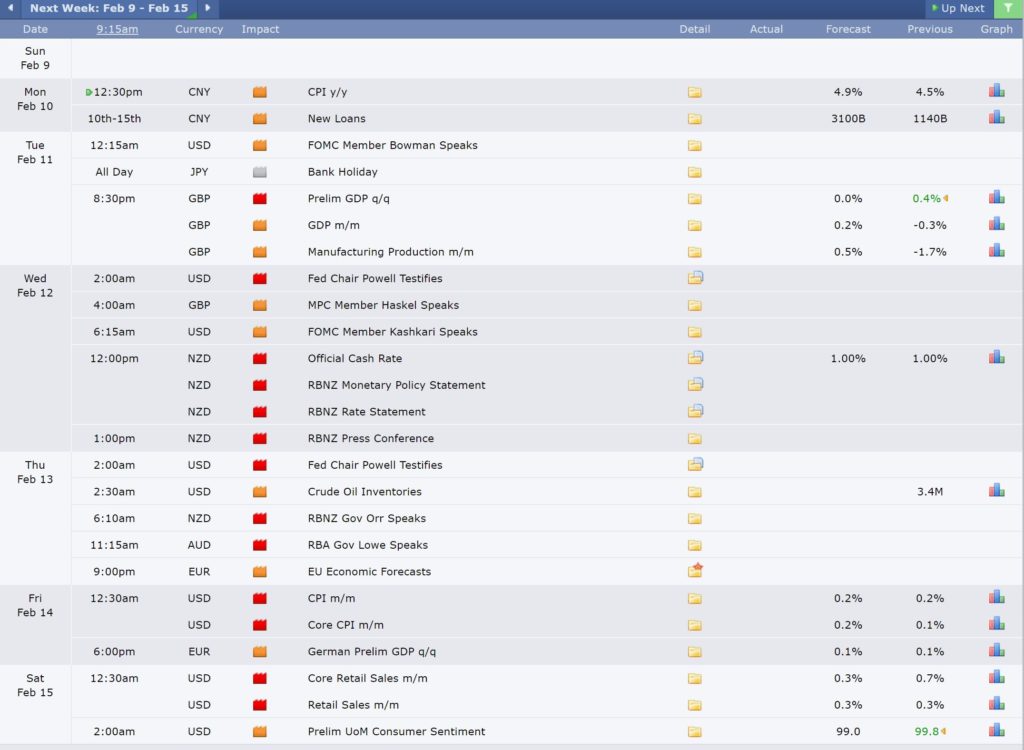Viewport: 1024px width, 750px height.
Task: Open detail folder for Core CPI m/m
Action: coord(695,625)
